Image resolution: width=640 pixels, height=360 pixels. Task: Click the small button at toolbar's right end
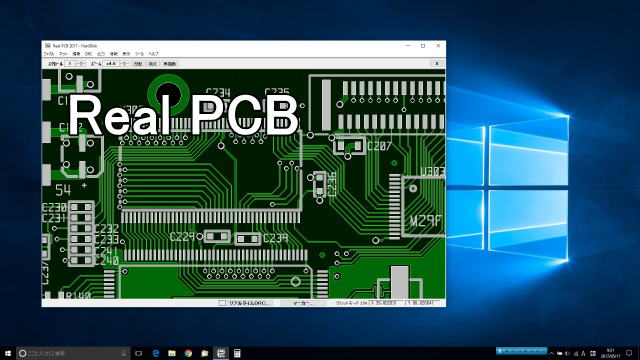pyautogui.click(x=437, y=64)
